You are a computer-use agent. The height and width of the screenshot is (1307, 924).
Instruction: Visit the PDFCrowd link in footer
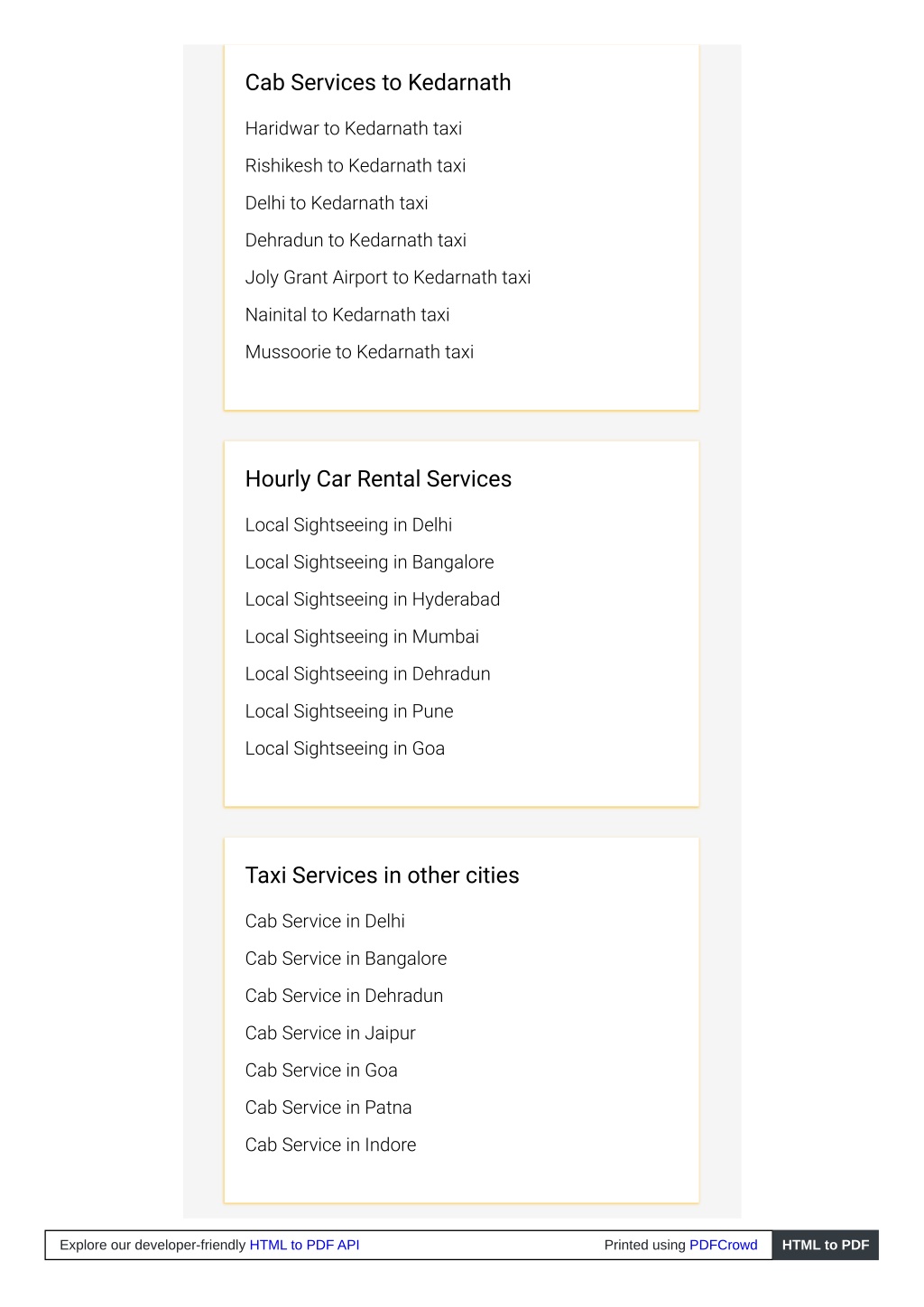coord(724,1245)
